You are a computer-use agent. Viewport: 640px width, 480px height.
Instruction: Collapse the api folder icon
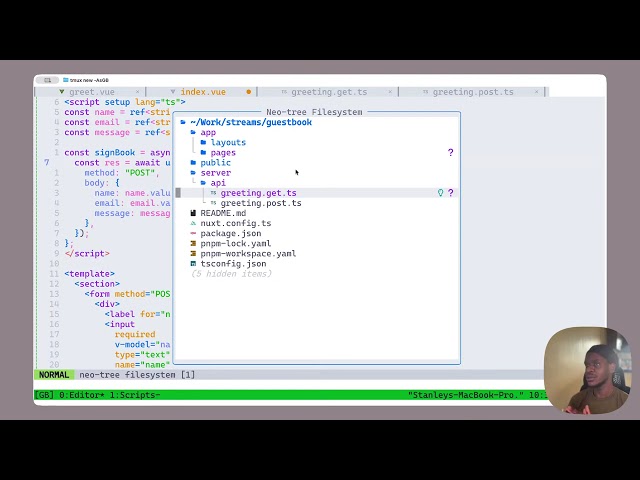tap(203, 183)
